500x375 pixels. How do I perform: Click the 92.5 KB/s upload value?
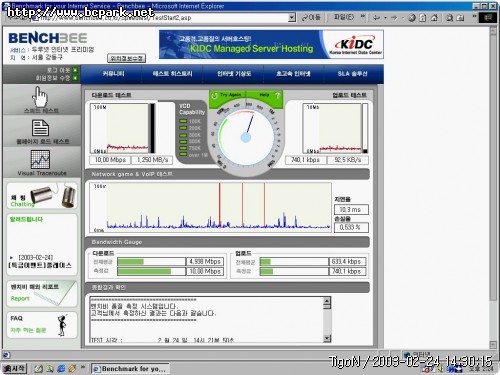tap(348, 160)
